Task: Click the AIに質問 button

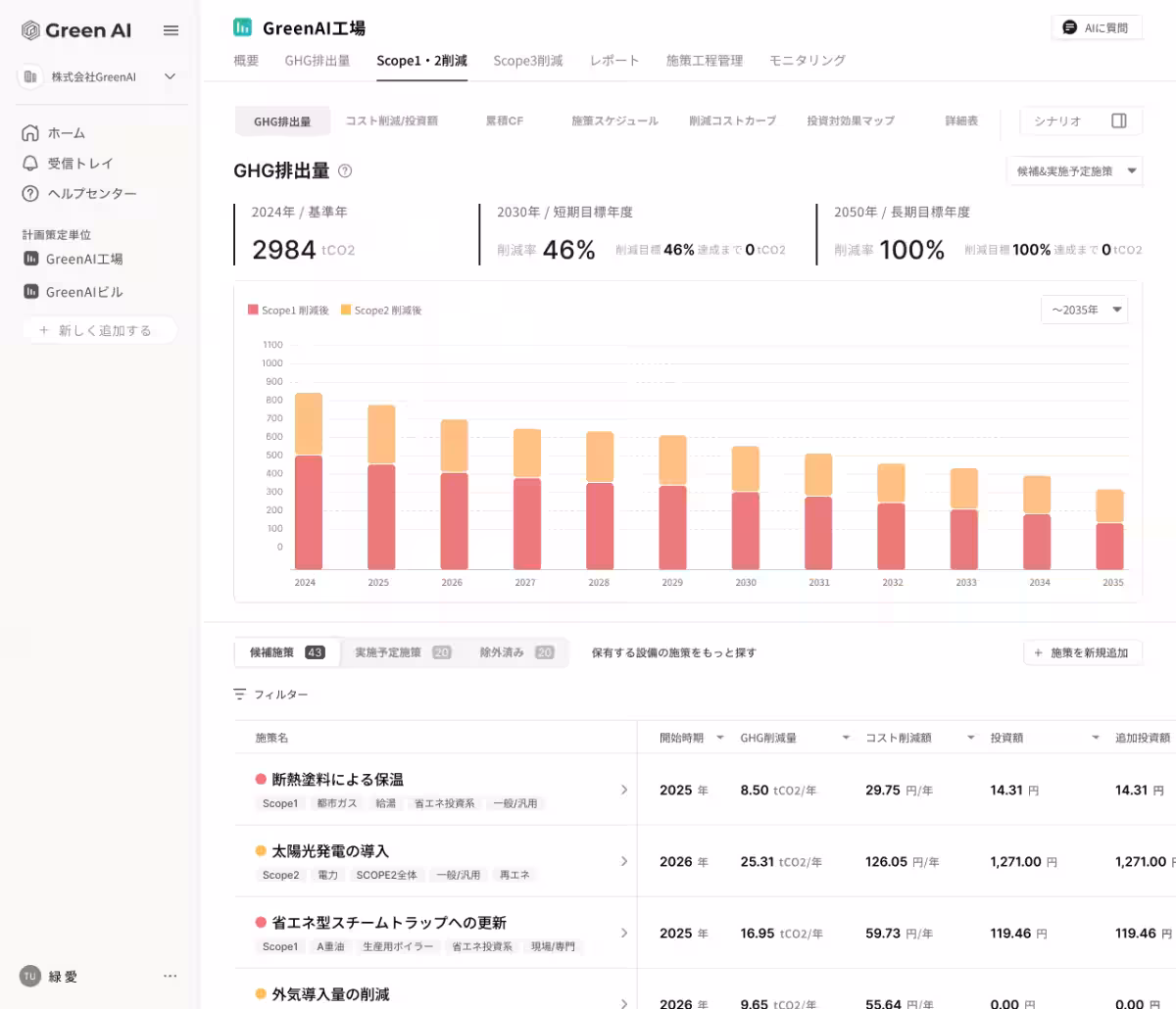Action: coord(1097,27)
